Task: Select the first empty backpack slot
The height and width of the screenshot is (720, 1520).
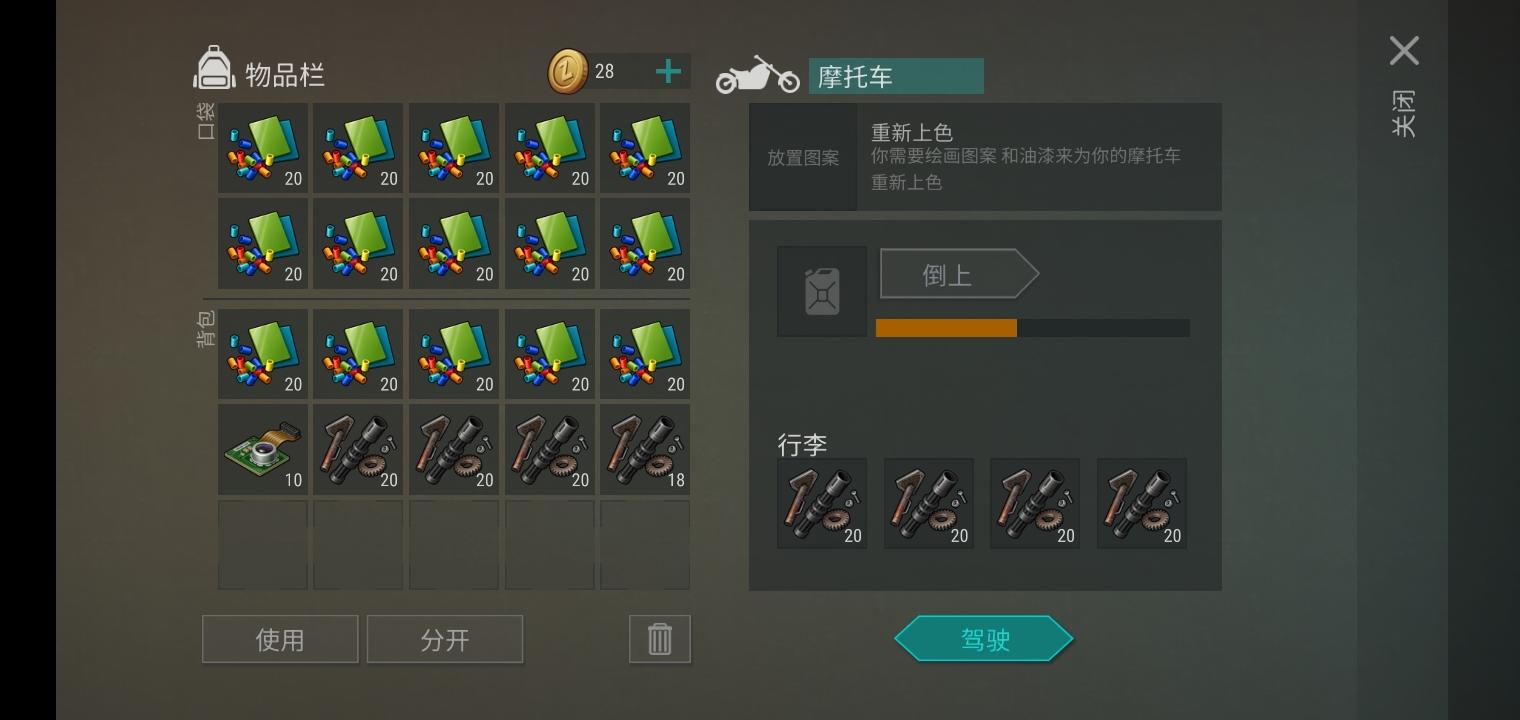Action: 263,544
